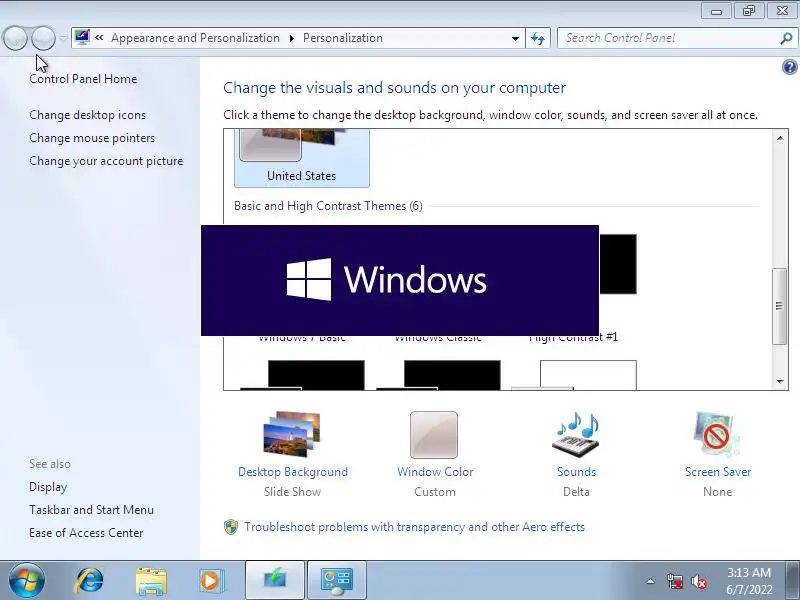The height and width of the screenshot is (600, 800).
Task: Select the High Contrast #1 theme thumbnail
Action: click(618, 265)
